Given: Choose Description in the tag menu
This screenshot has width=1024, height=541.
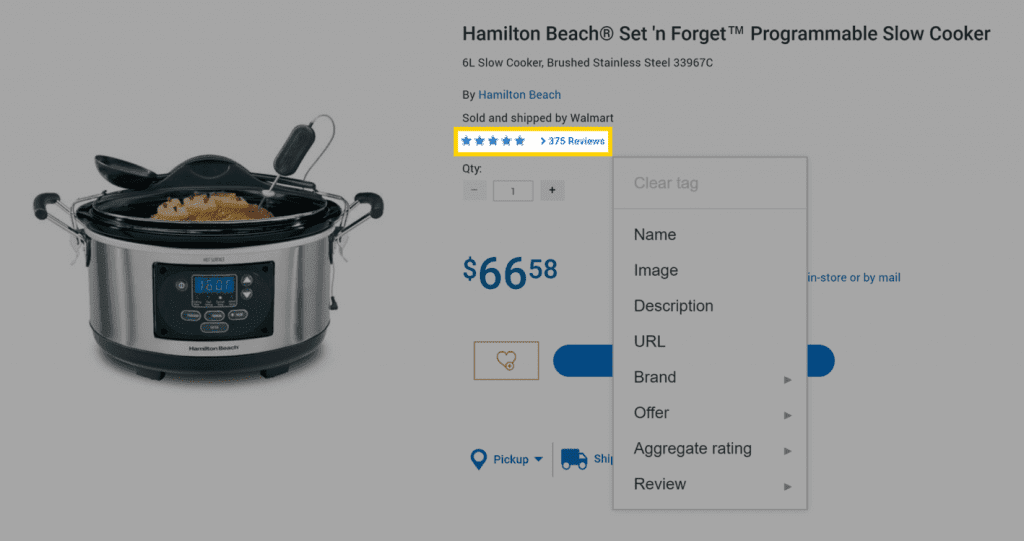Looking at the screenshot, I should [673, 306].
